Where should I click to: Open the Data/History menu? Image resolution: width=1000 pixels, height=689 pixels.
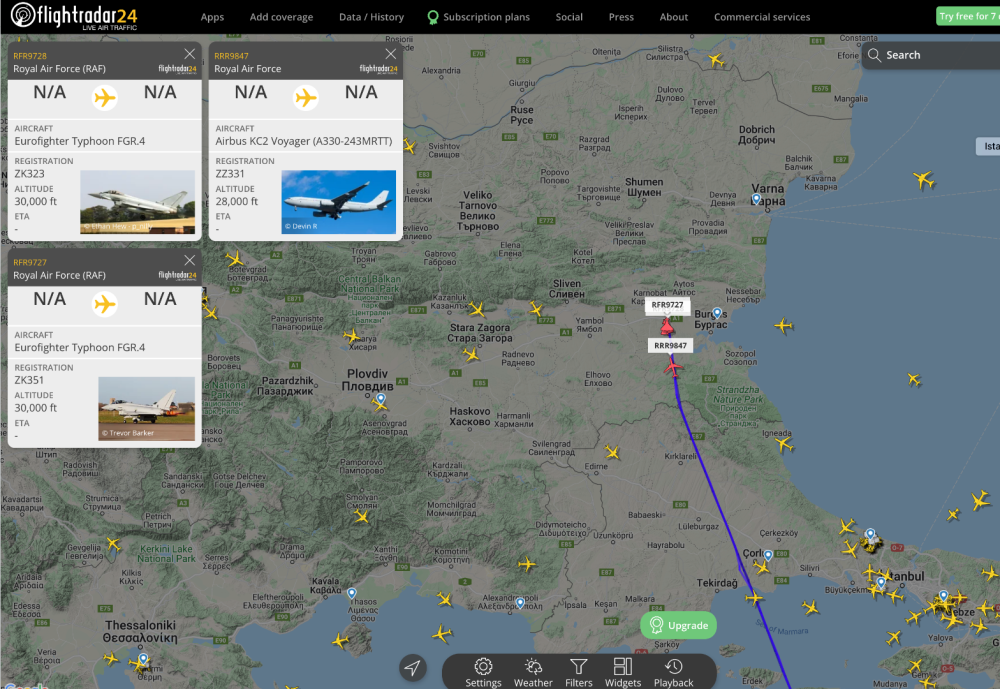(x=371, y=16)
